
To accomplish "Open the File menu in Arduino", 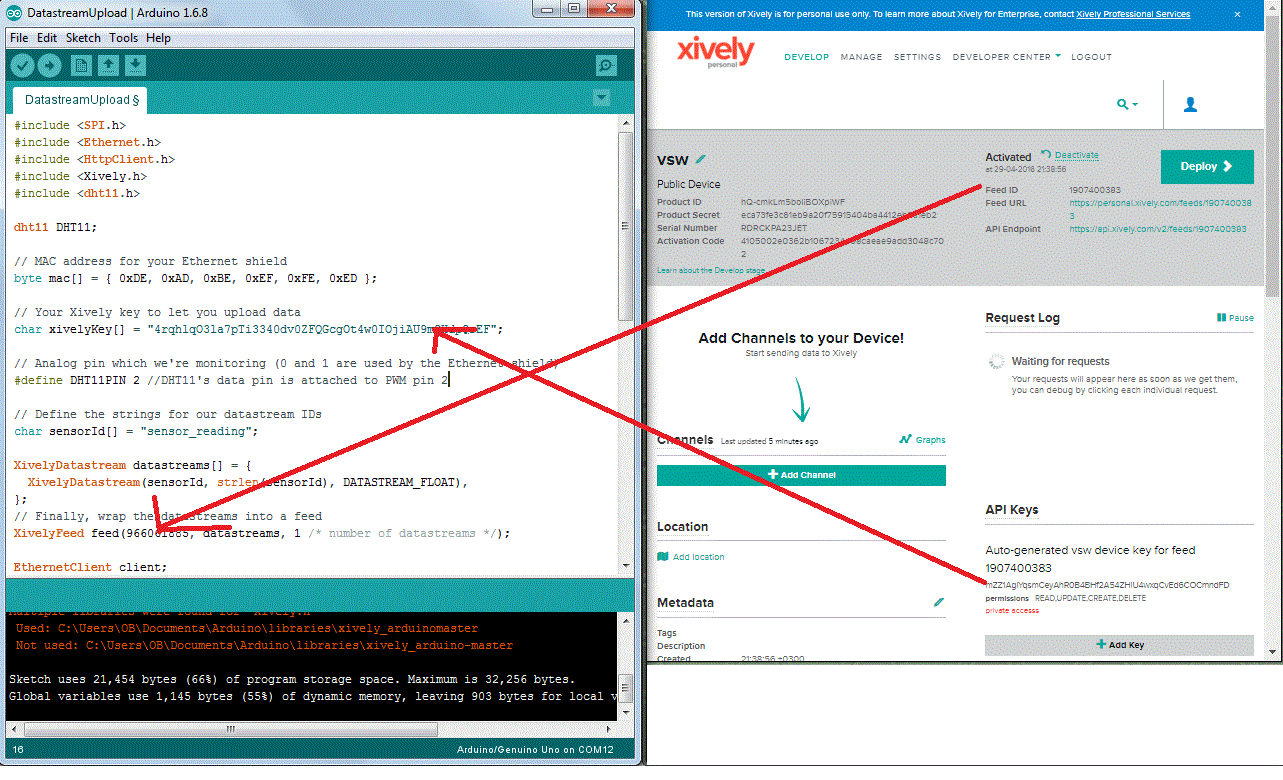I will coord(19,38).
